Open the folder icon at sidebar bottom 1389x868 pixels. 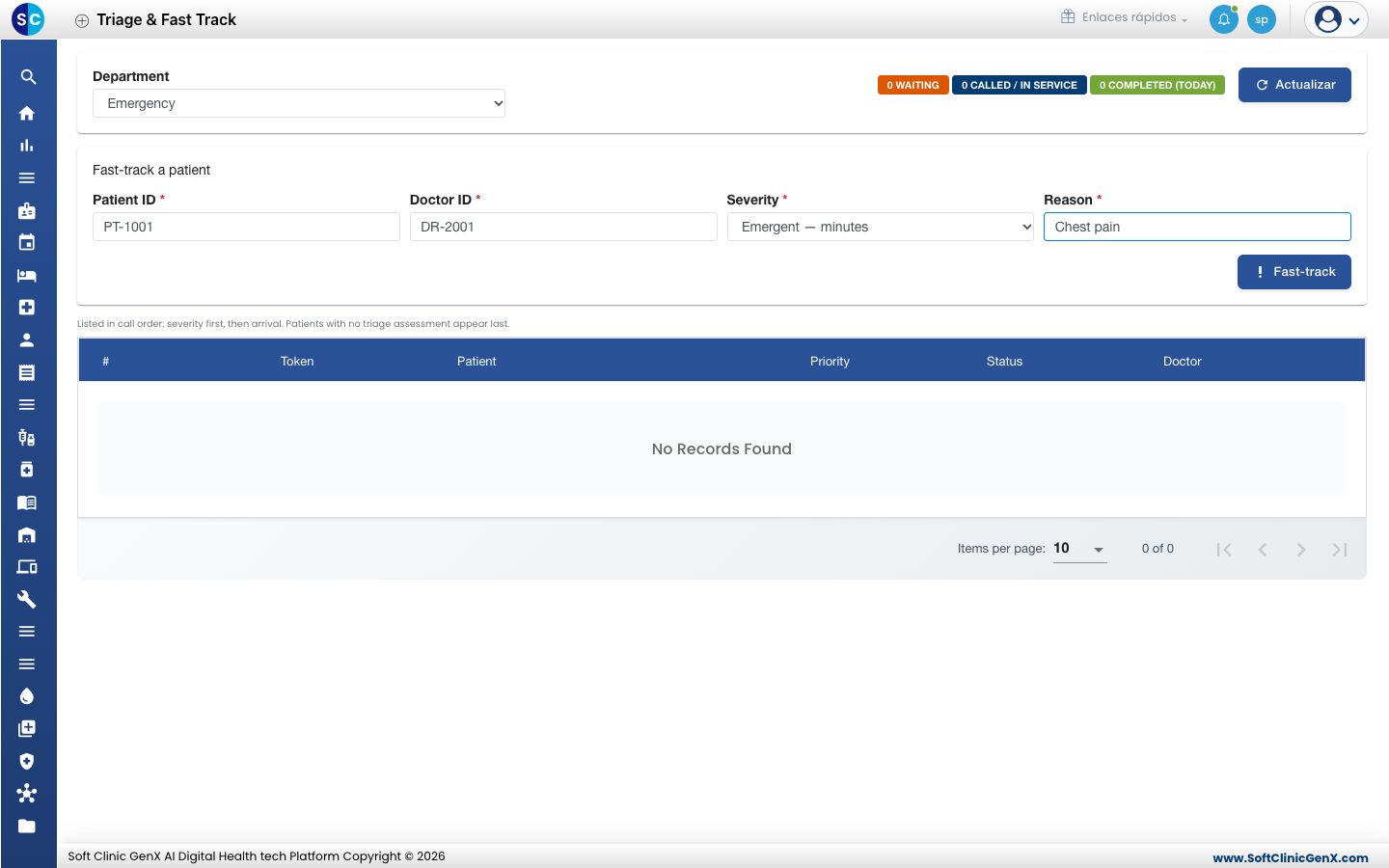[x=27, y=826]
